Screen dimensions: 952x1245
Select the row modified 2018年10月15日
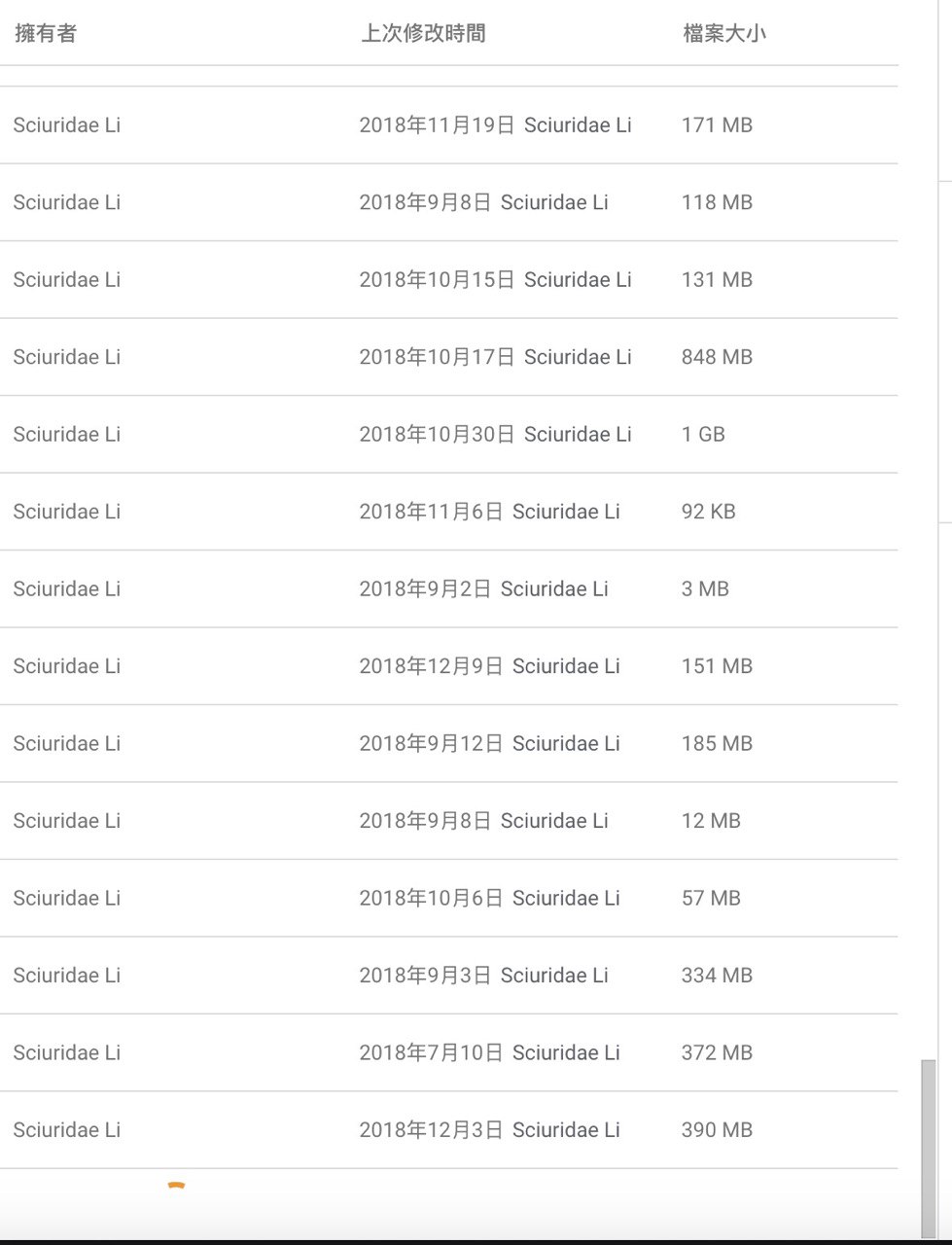448,279
